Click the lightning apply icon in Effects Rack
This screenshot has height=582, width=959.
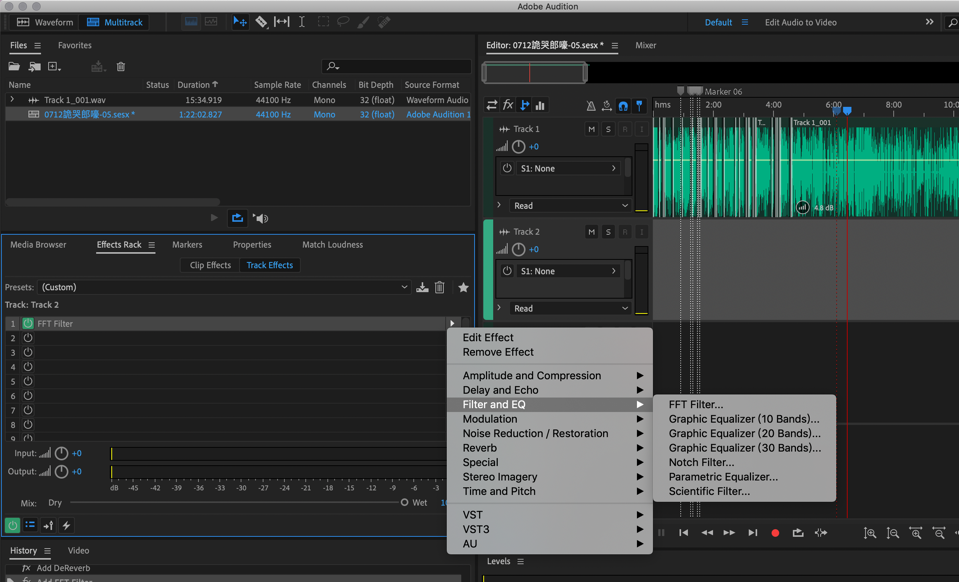coord(66,525)
